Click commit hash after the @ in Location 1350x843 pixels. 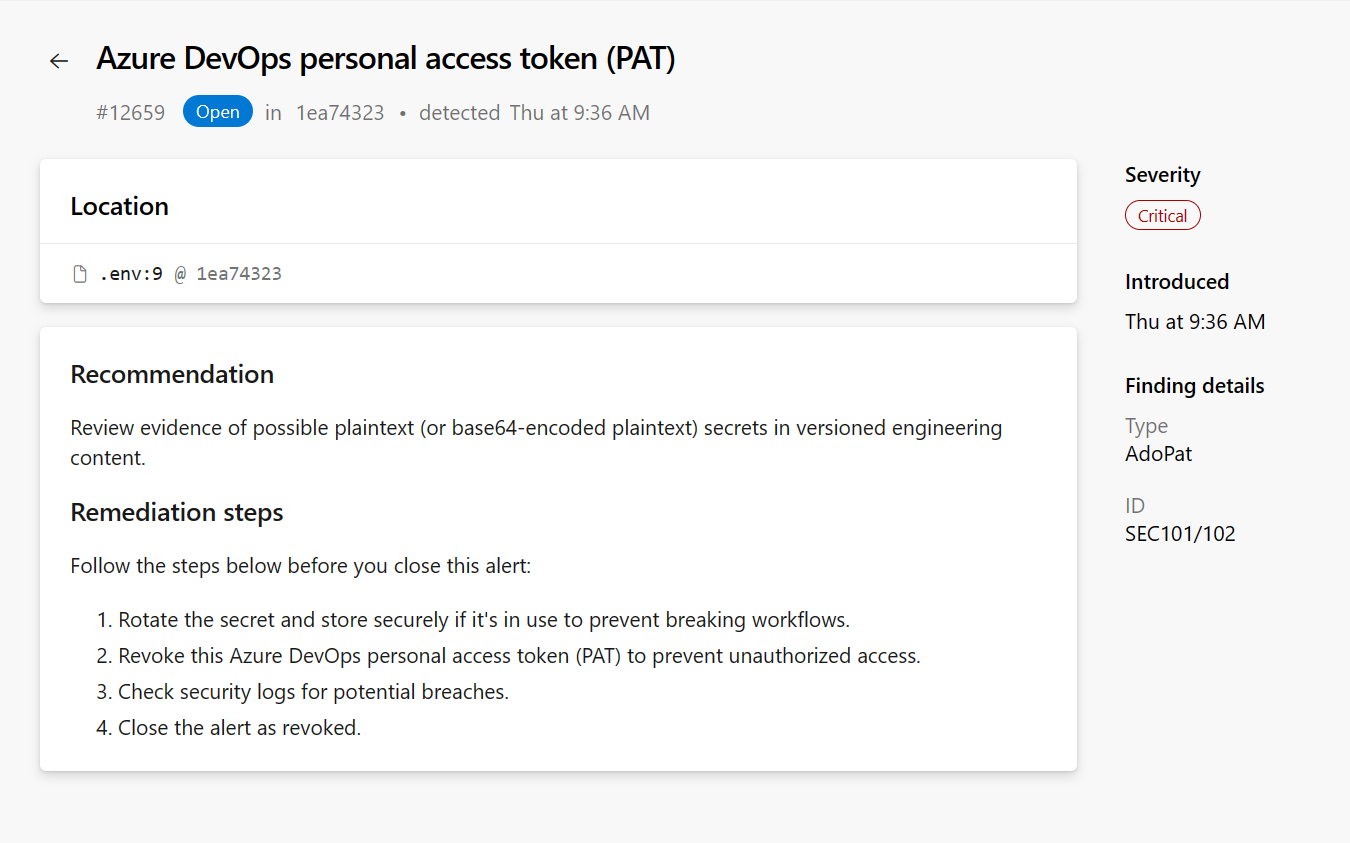pos(239,274)
